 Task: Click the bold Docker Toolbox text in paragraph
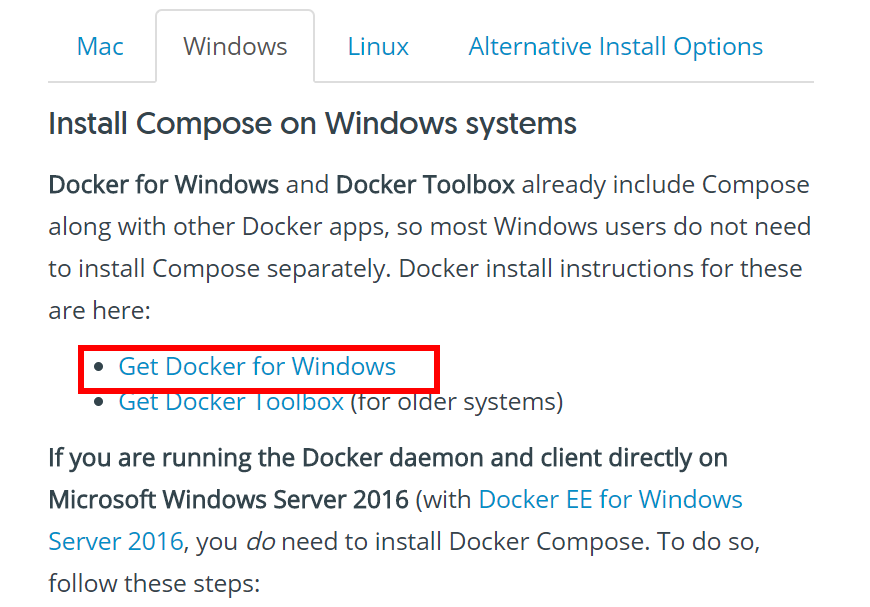(426, 185)
